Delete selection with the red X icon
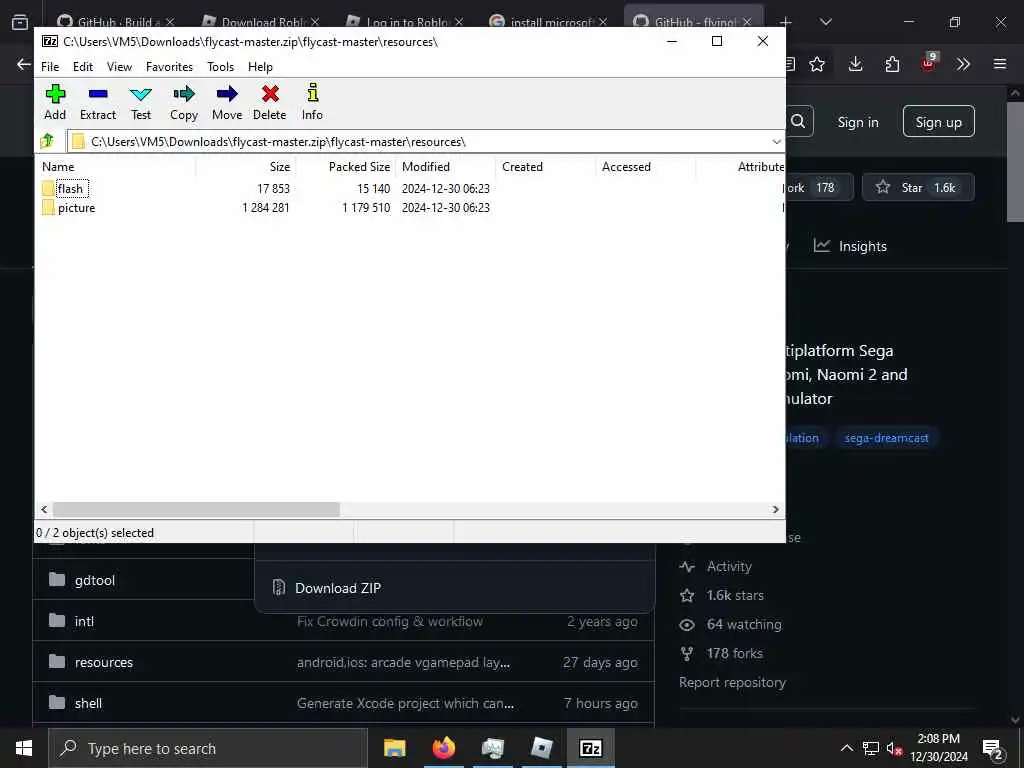 270,103
